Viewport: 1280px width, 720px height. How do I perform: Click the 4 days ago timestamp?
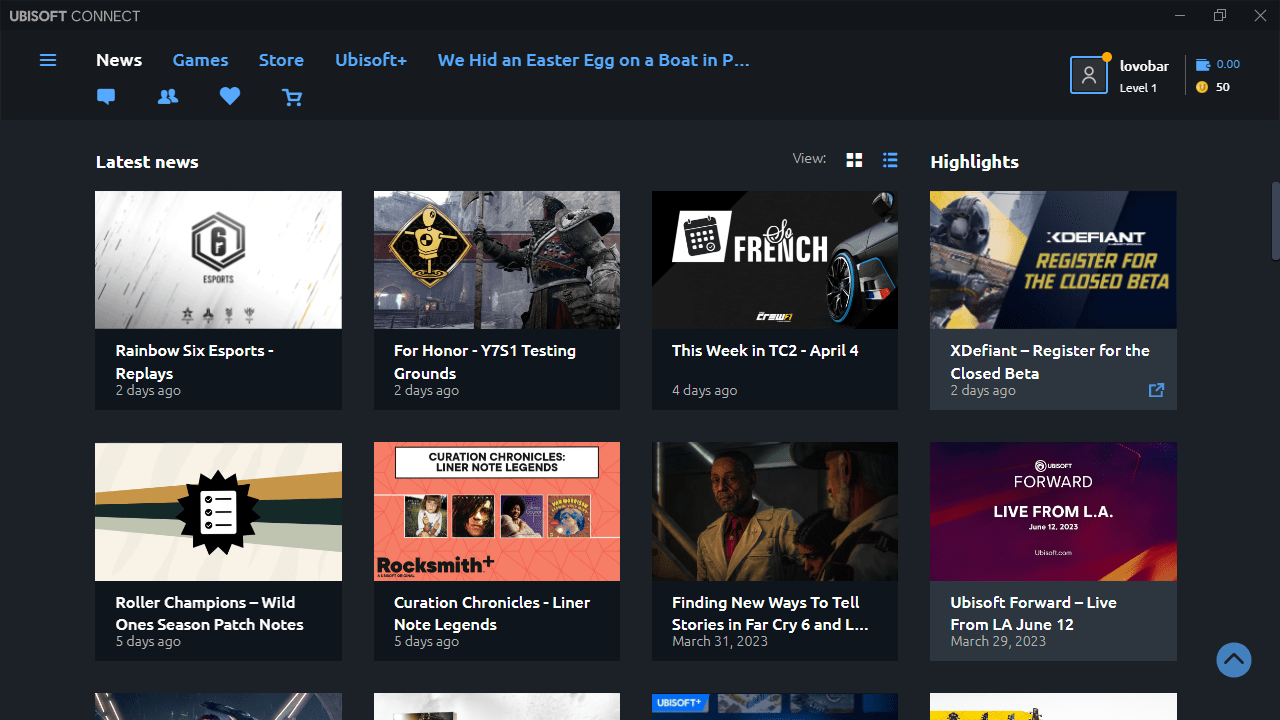(x=704, y=390)
